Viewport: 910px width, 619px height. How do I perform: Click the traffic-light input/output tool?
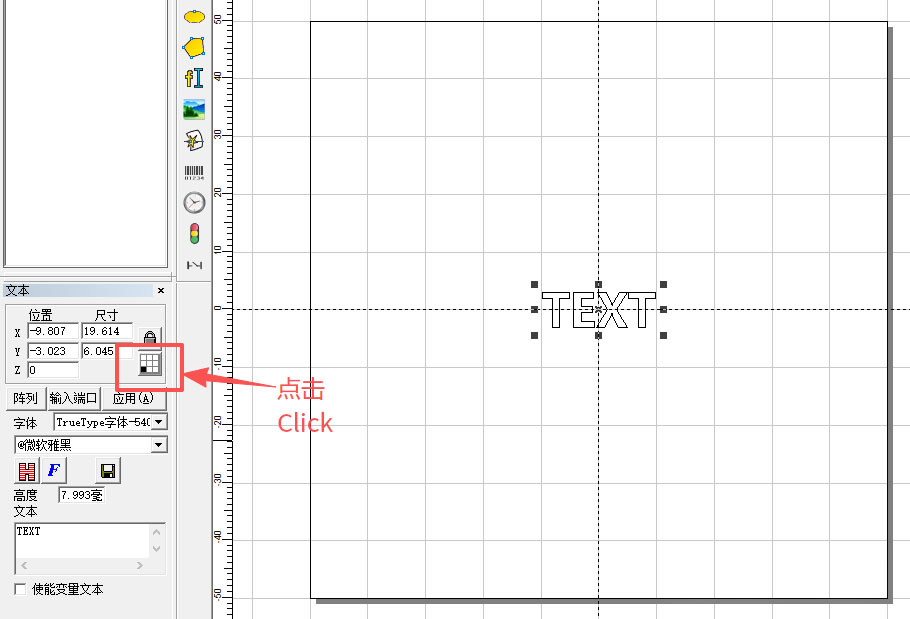click(193, 233)
